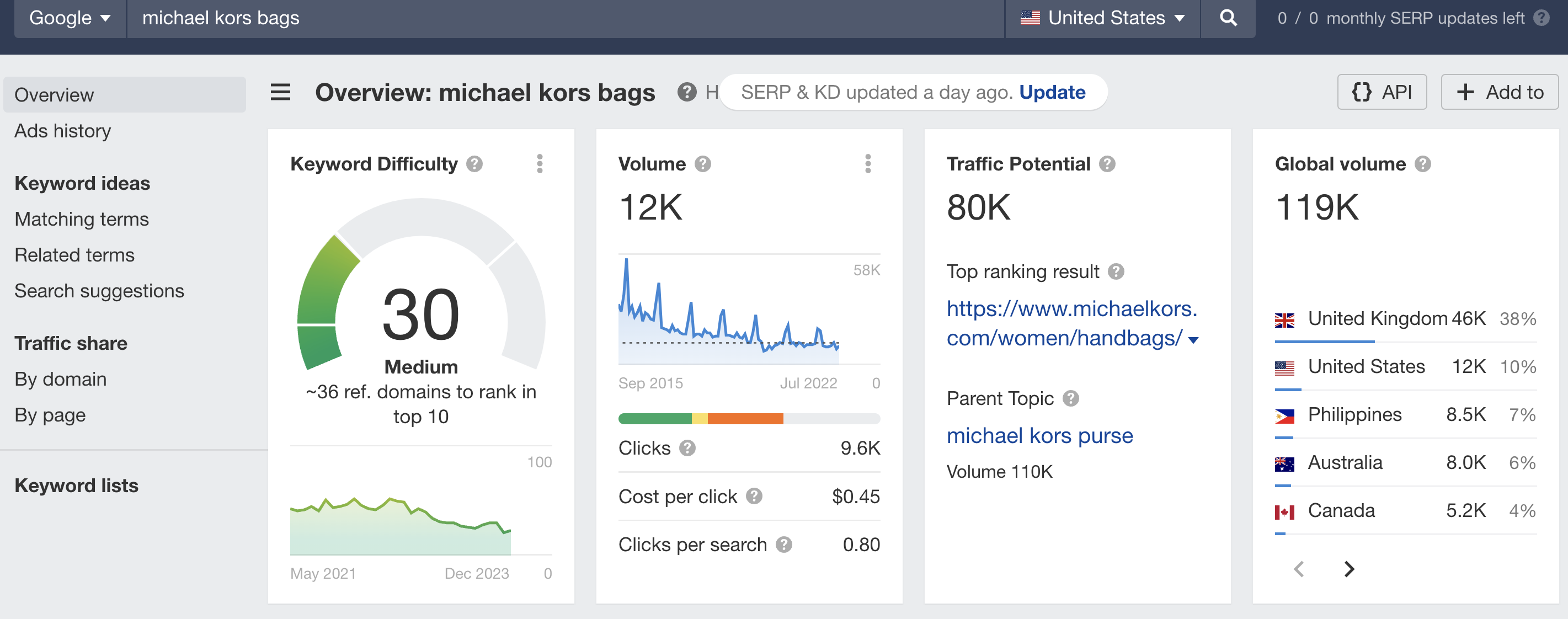Image resolution: width=1568 pixels, height=619 pixels.
Task: Open Keyword lists in sidebar
Action: click(x=76, y=485)
